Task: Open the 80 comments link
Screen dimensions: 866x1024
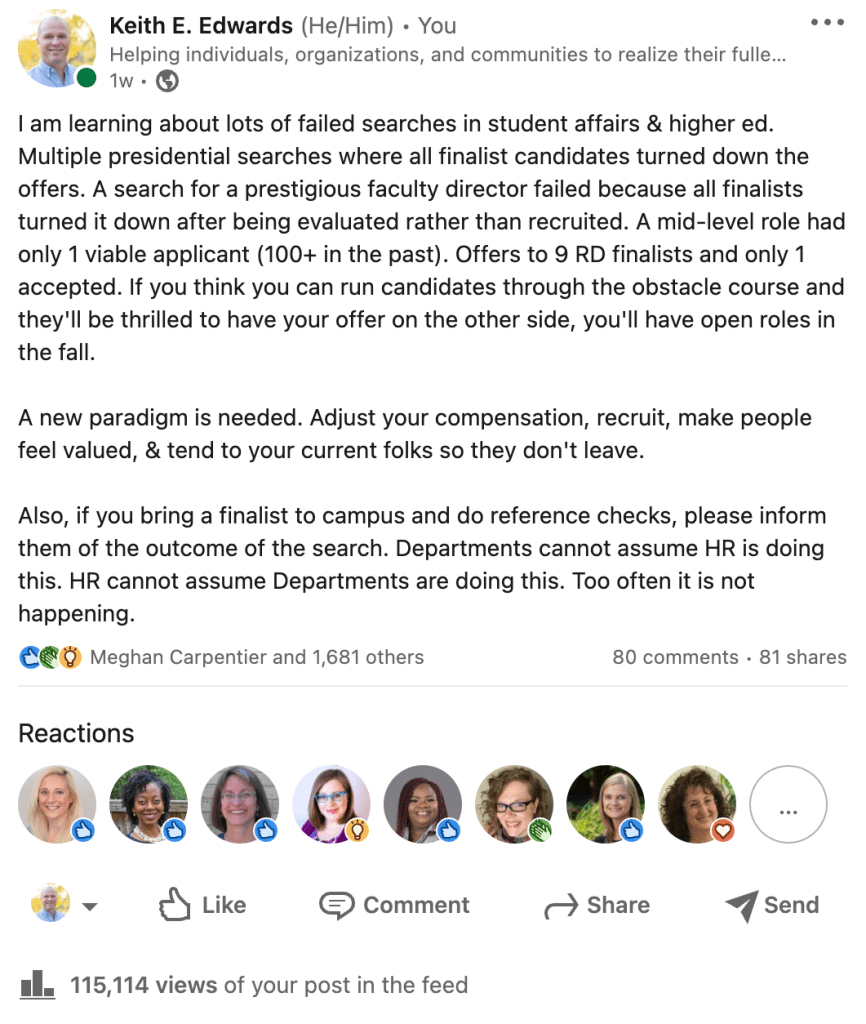Action: point(675,657)
